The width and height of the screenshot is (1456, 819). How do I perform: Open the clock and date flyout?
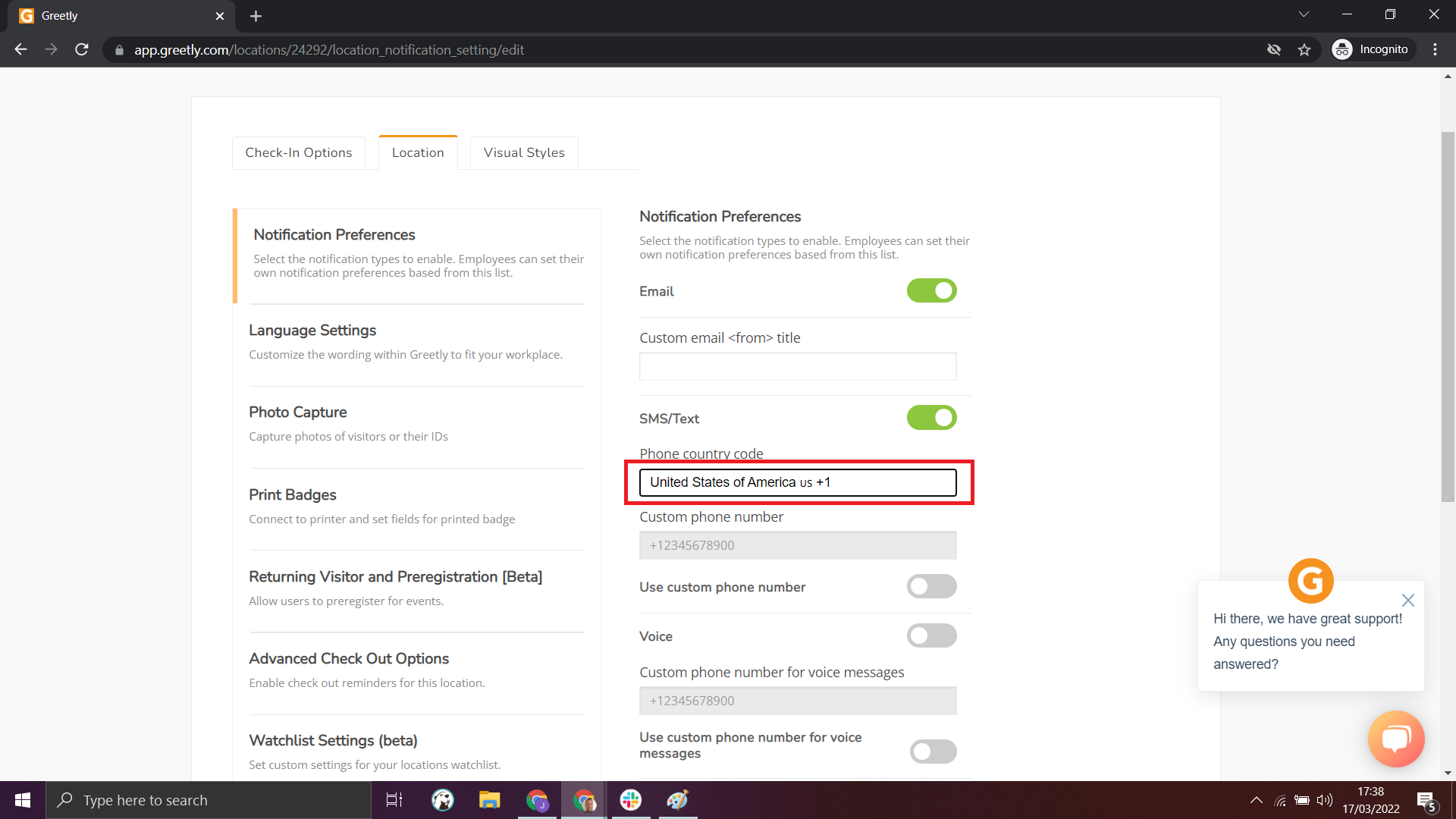pos(1371,800)
